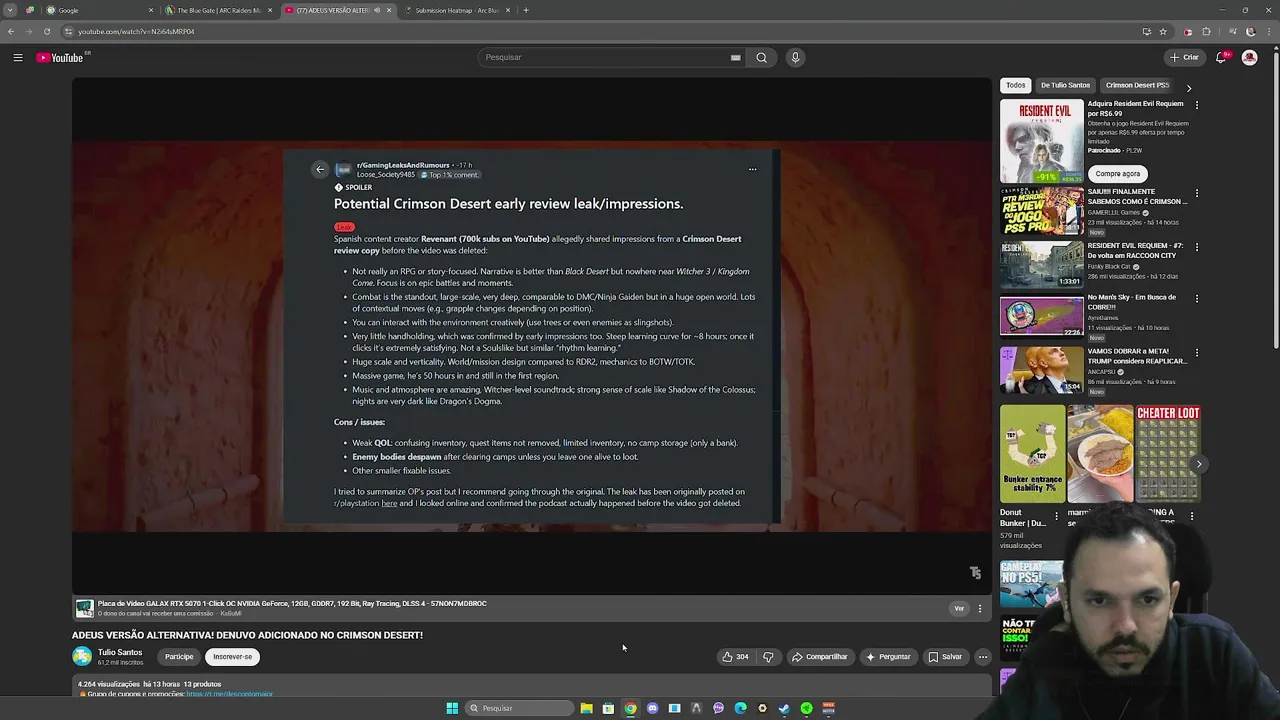This screenshot has height=720, width=1280.
Task: Switch to The Blue Gate ARC Raiders tab
Action: (218, 10)
